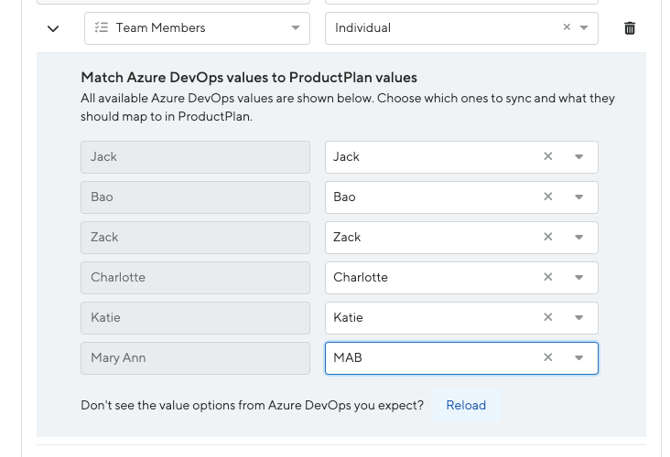This screenshot has width=670, height=457.
Task: Open the Zack value dropdown arrow
Action: click(579, 237)
